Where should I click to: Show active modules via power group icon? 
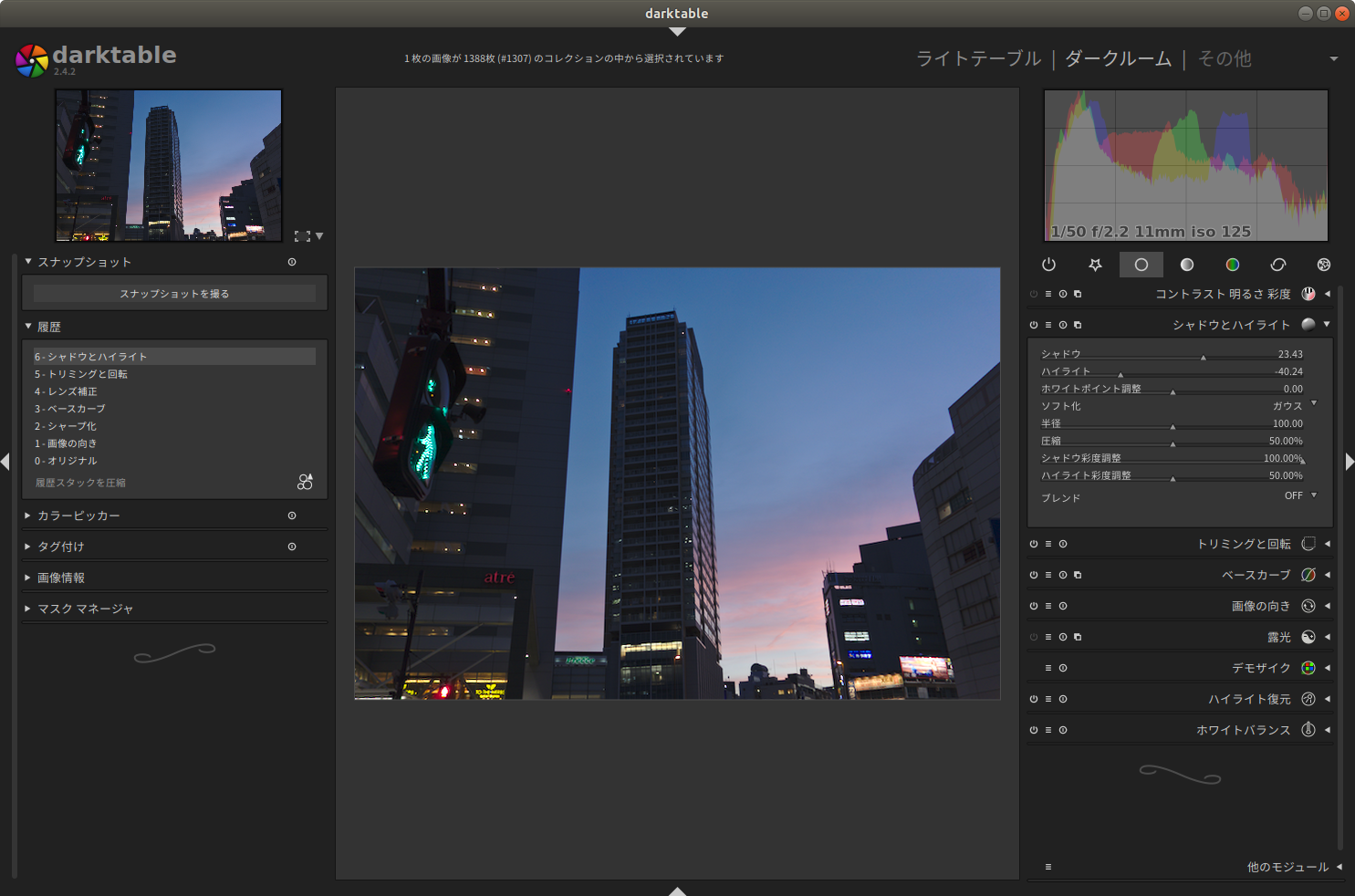pyautogui.click(x=1048, y=265)
